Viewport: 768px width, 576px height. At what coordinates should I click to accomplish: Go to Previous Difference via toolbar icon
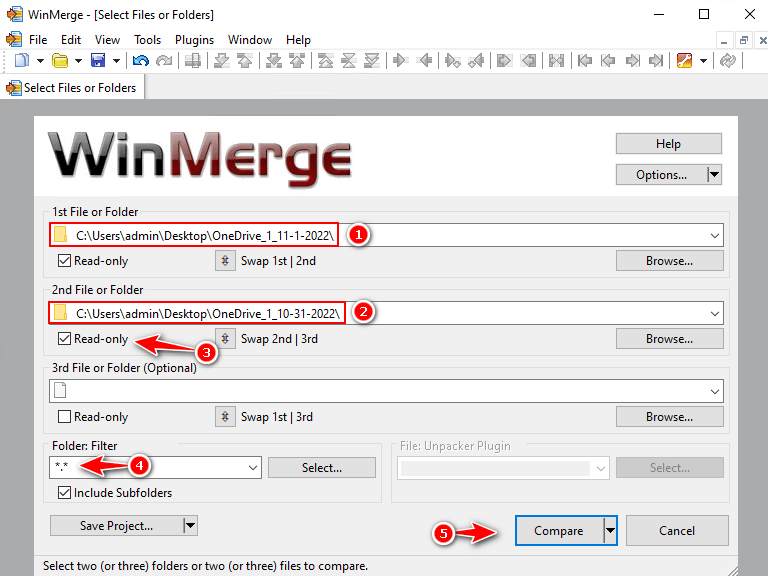(x=244, y=61)
